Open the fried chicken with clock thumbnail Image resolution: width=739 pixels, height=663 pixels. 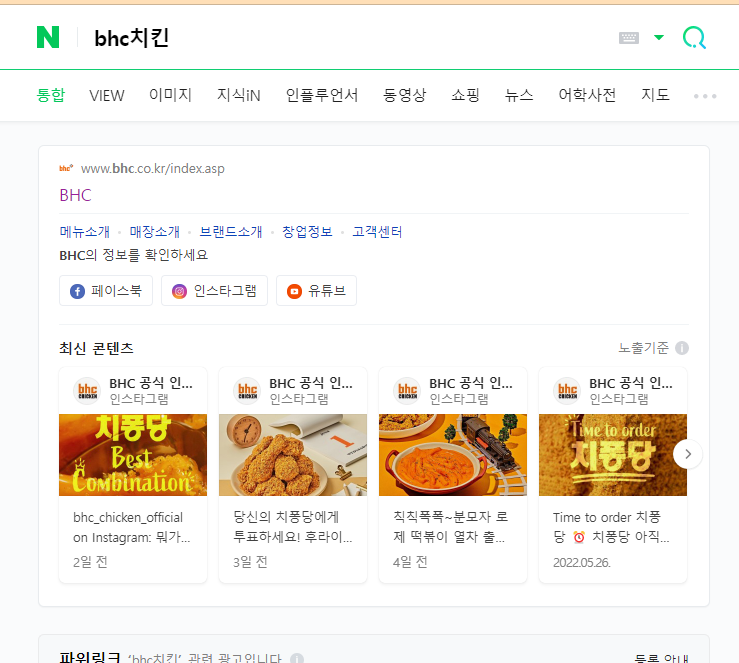pyautogui.click(x=293, y=455)
